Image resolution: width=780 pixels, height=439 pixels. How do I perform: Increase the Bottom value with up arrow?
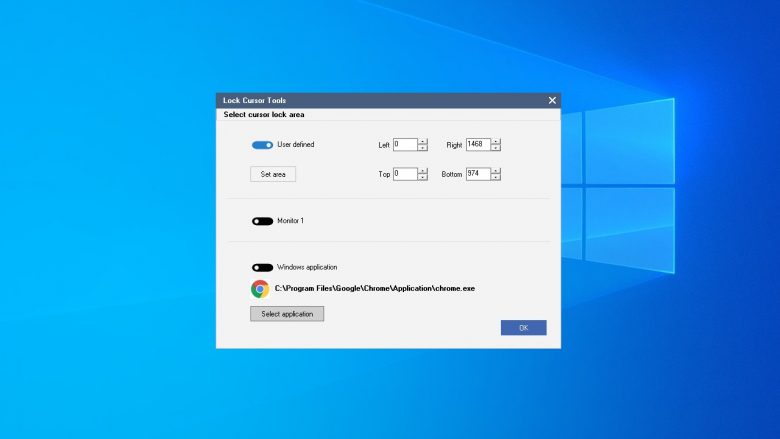[x=496, y=171]
